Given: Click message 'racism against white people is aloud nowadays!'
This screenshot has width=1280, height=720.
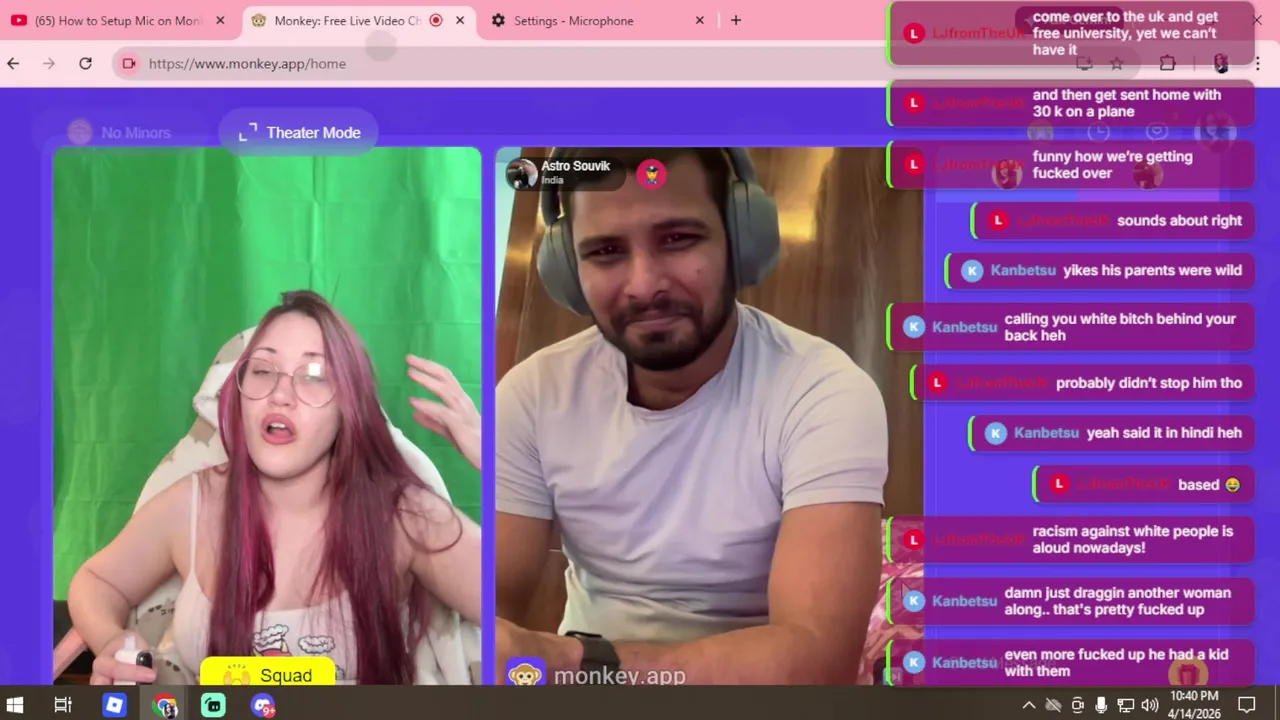Looking at the screenshot, I should coord(1071,540).
